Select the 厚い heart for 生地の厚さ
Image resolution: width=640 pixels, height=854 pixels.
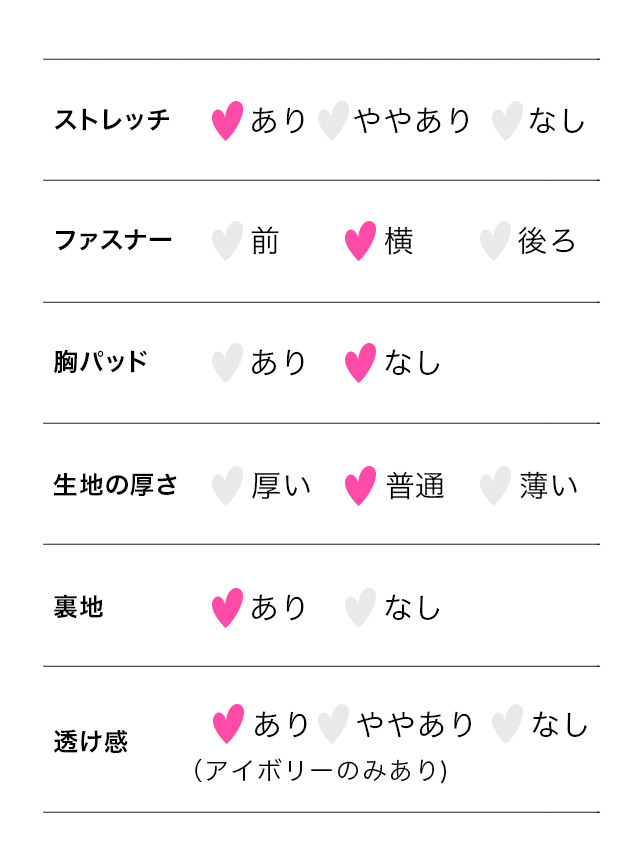[228, 486]
